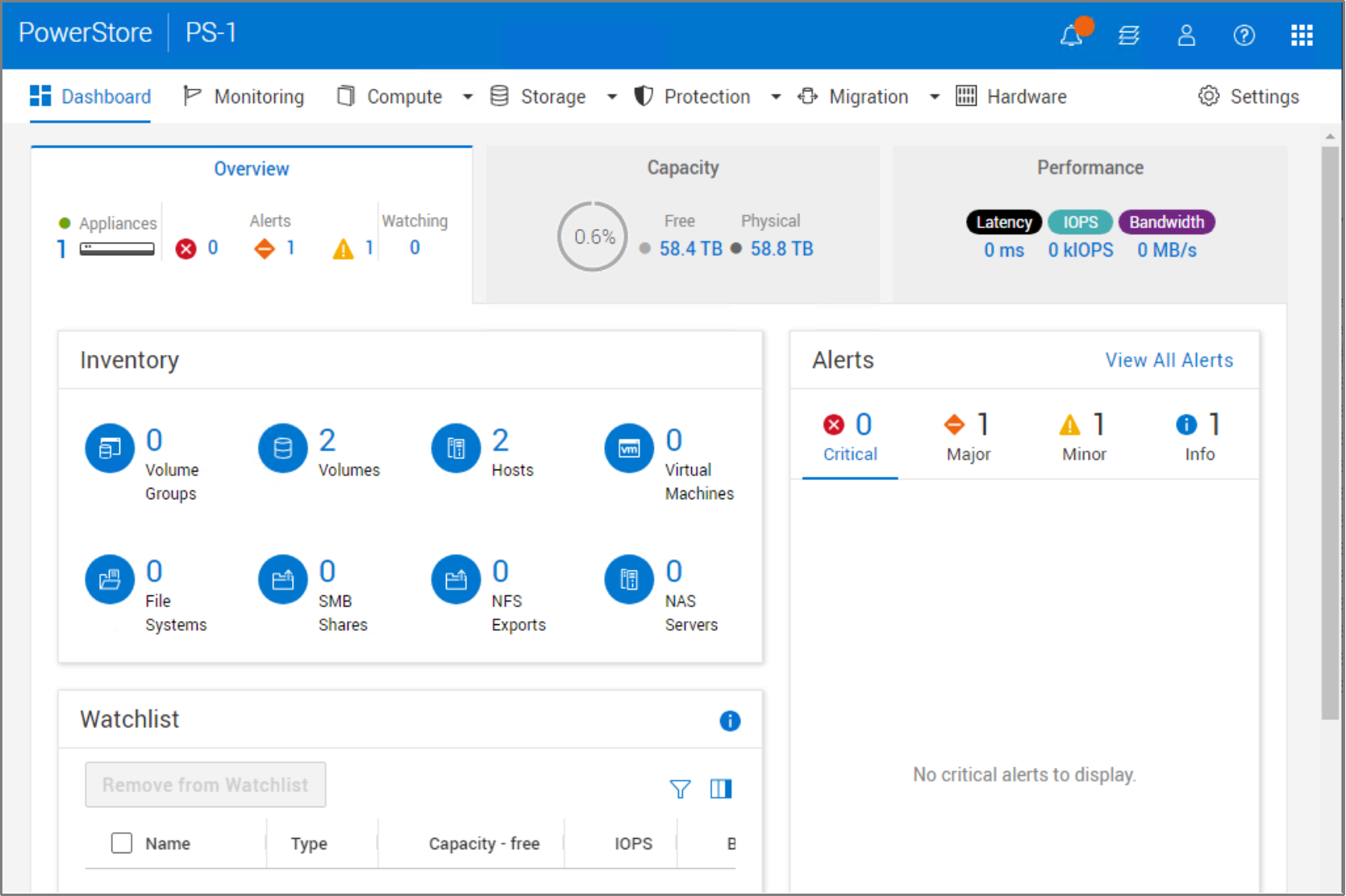Click the 0 ms latency value

click(x=1004, y=250)
